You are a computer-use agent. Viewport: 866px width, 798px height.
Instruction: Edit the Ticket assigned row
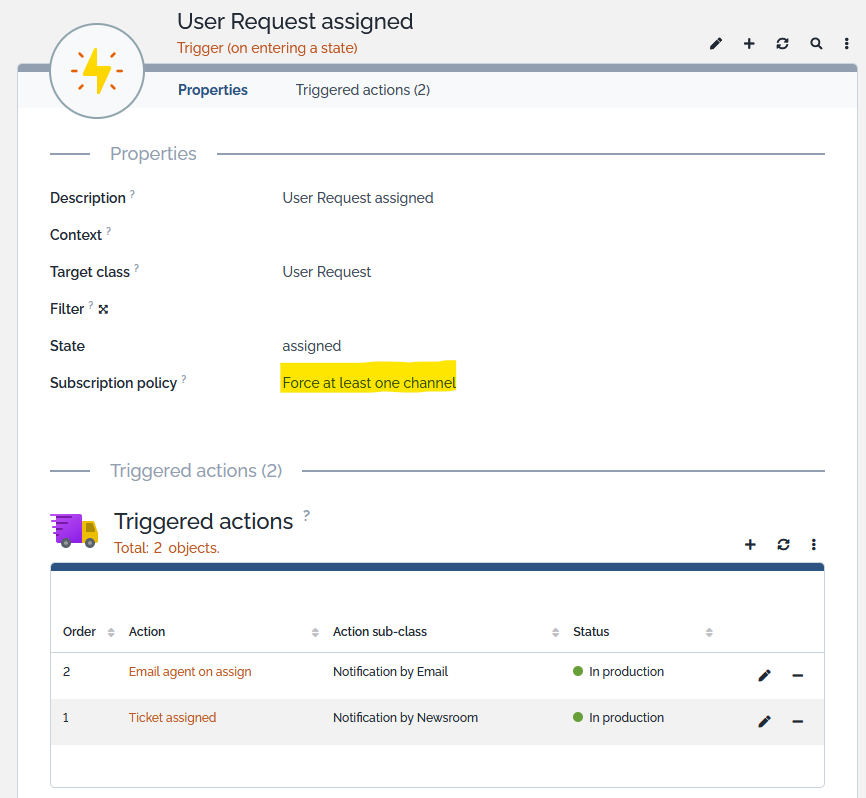pos(764,721)
